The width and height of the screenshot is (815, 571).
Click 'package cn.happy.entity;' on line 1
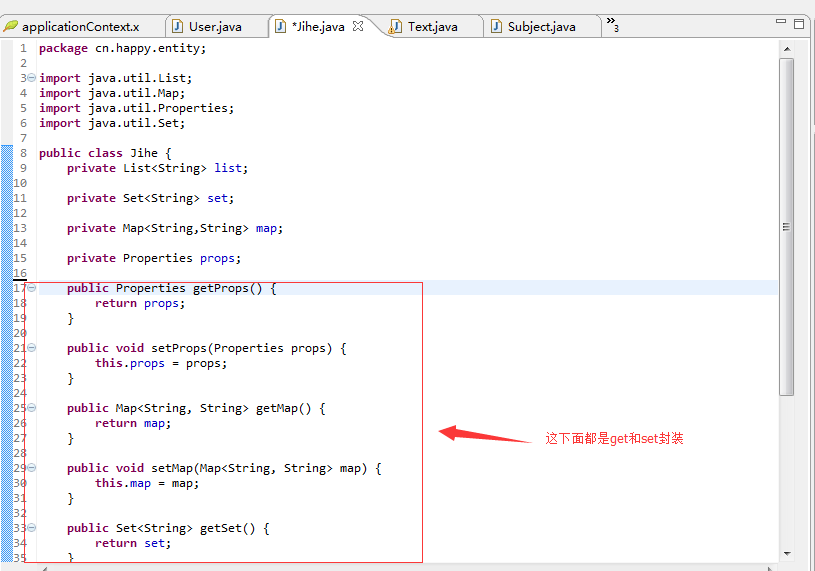(x=123, y=48)
